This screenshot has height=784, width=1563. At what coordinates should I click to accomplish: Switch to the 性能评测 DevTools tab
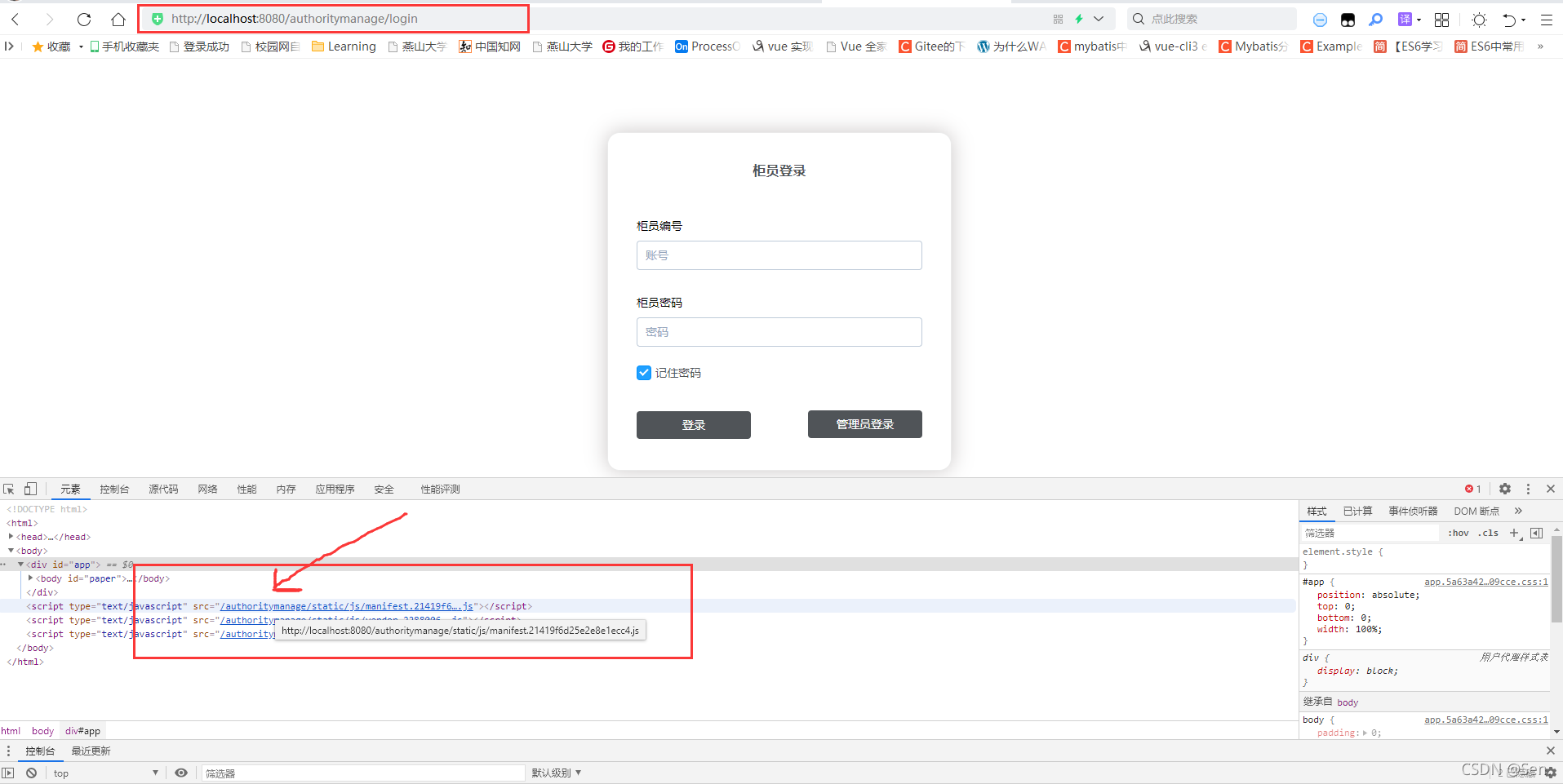coord(440,489)
